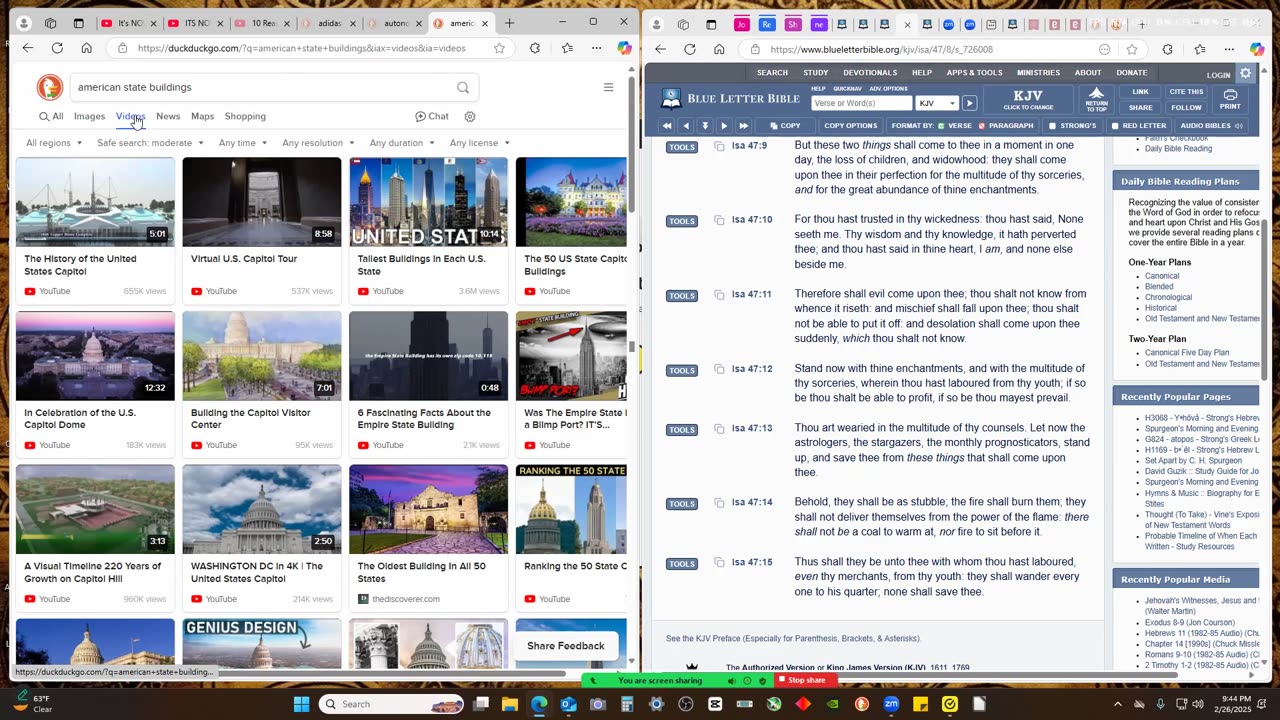Switch to the Images search tab
1280x720 pixels.
point(89,116)
